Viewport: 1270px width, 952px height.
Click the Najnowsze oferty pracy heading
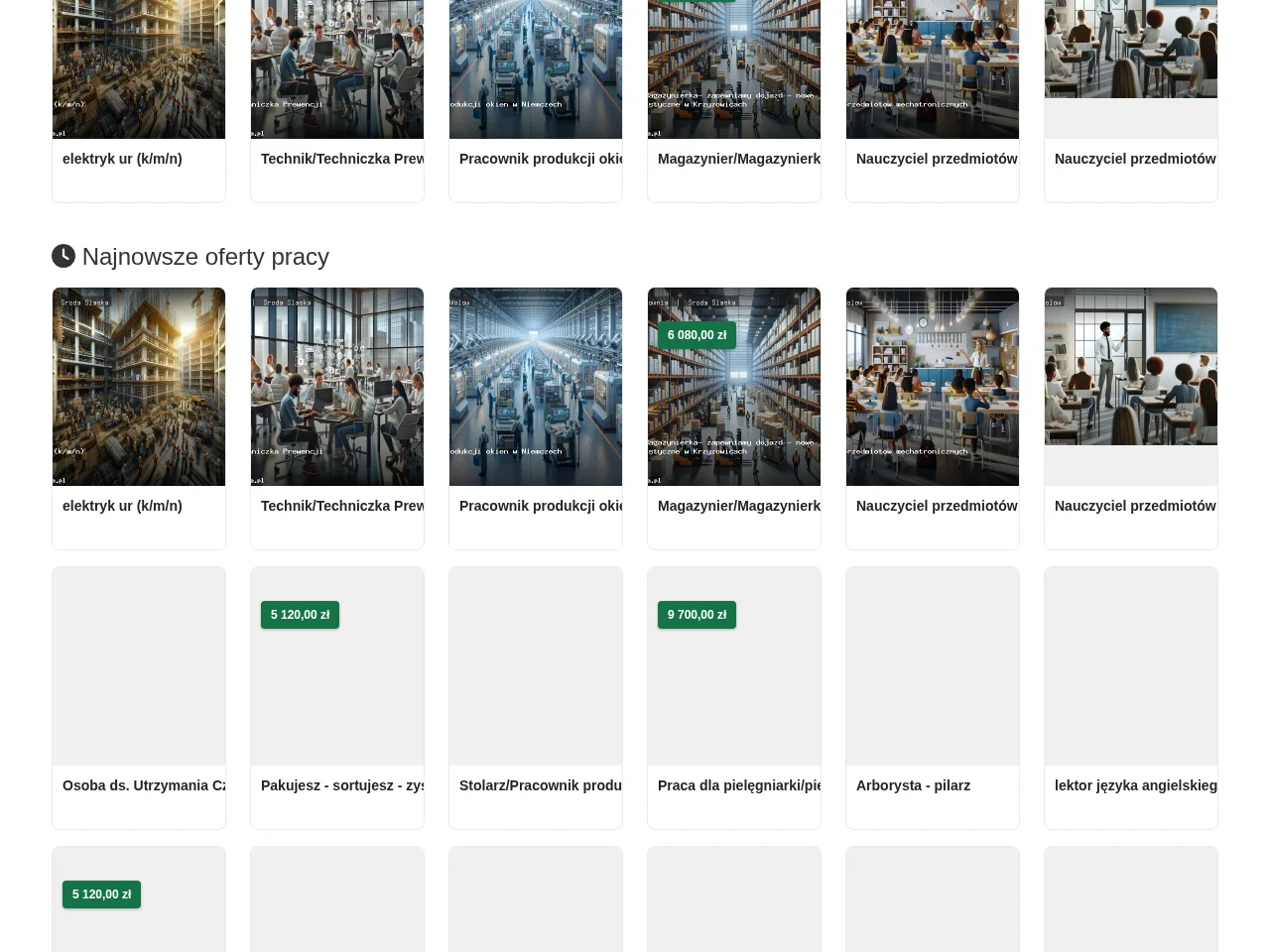(190, 257)
